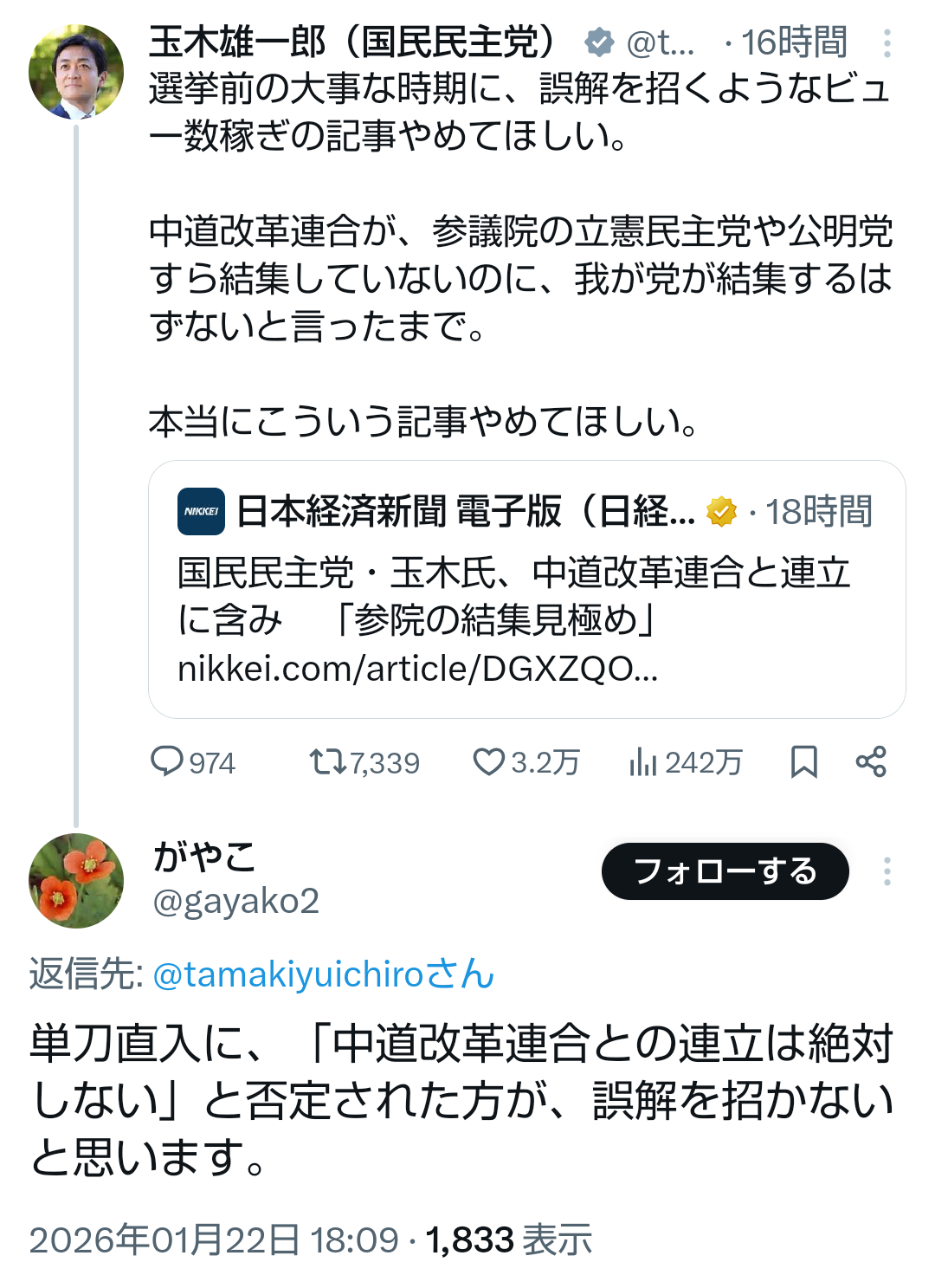Like the tweet with heart icon
The image size is (935, 1288).
coord(488,762)
